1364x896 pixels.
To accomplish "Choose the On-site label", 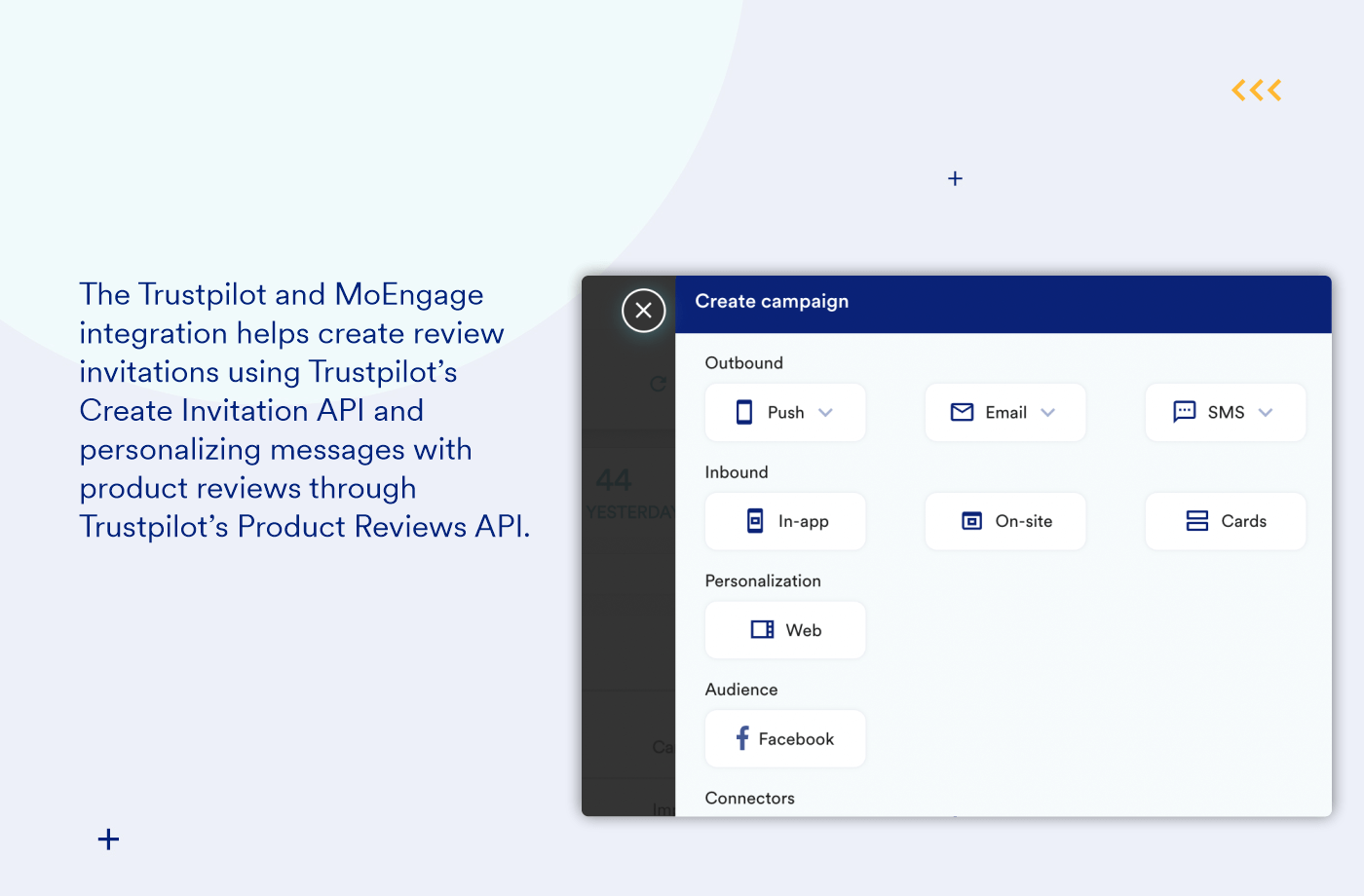I will [1024, 522].
